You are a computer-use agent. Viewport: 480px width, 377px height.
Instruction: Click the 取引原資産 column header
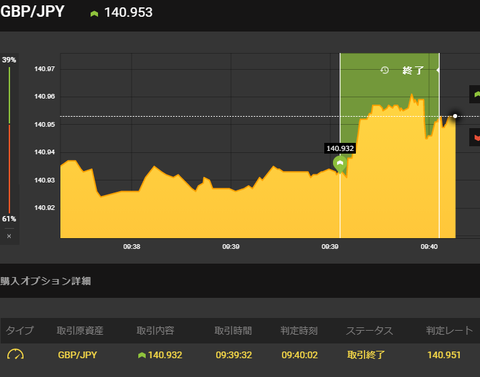coord(80,331)
